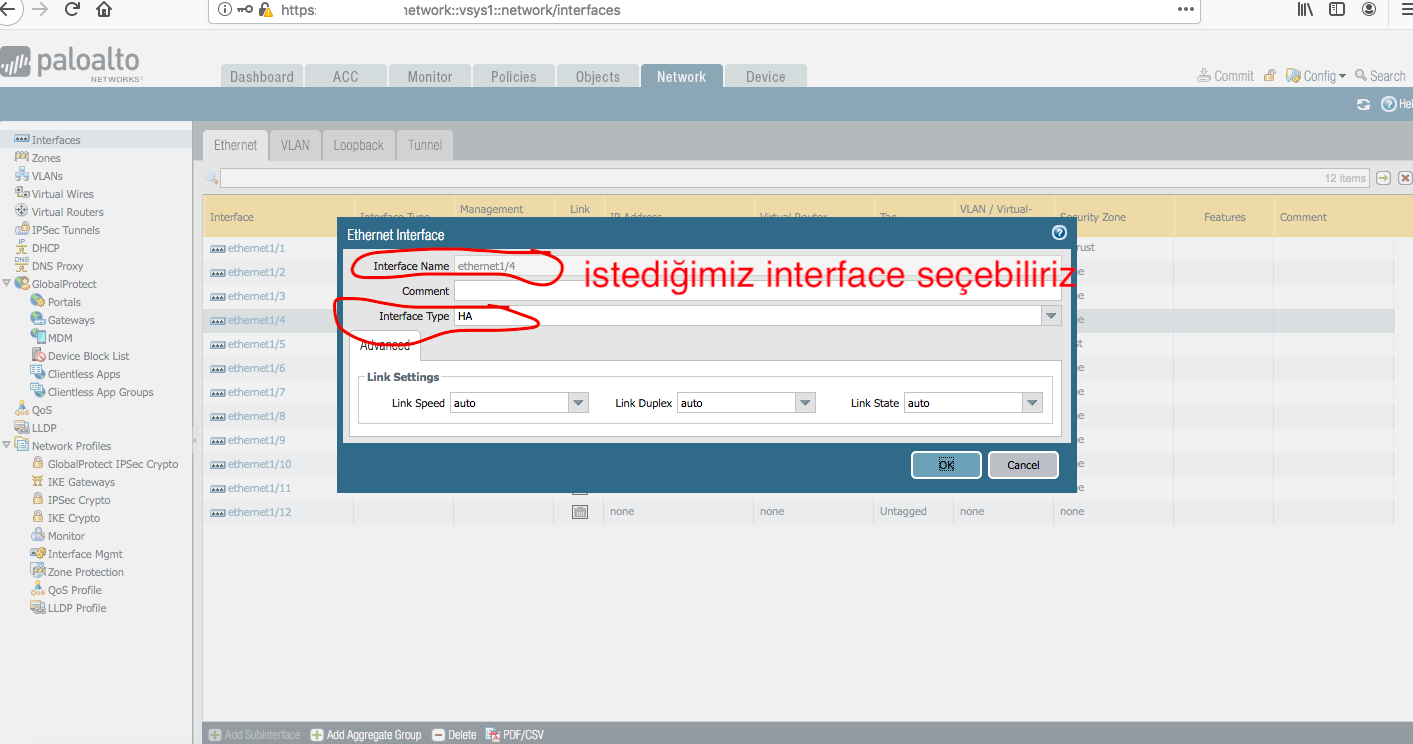Click the PDF/CSV export icon
The image size is (1413, 744).
492,735
